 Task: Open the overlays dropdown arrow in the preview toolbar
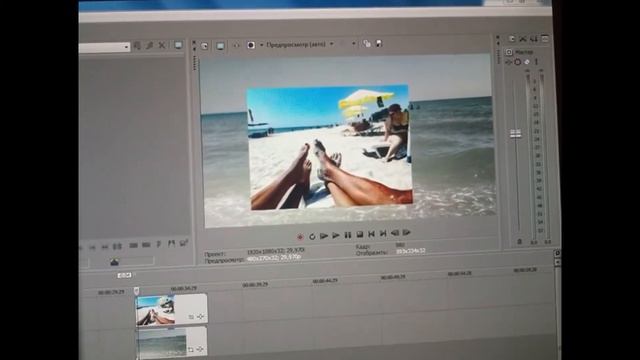click(x=353, y=43)
